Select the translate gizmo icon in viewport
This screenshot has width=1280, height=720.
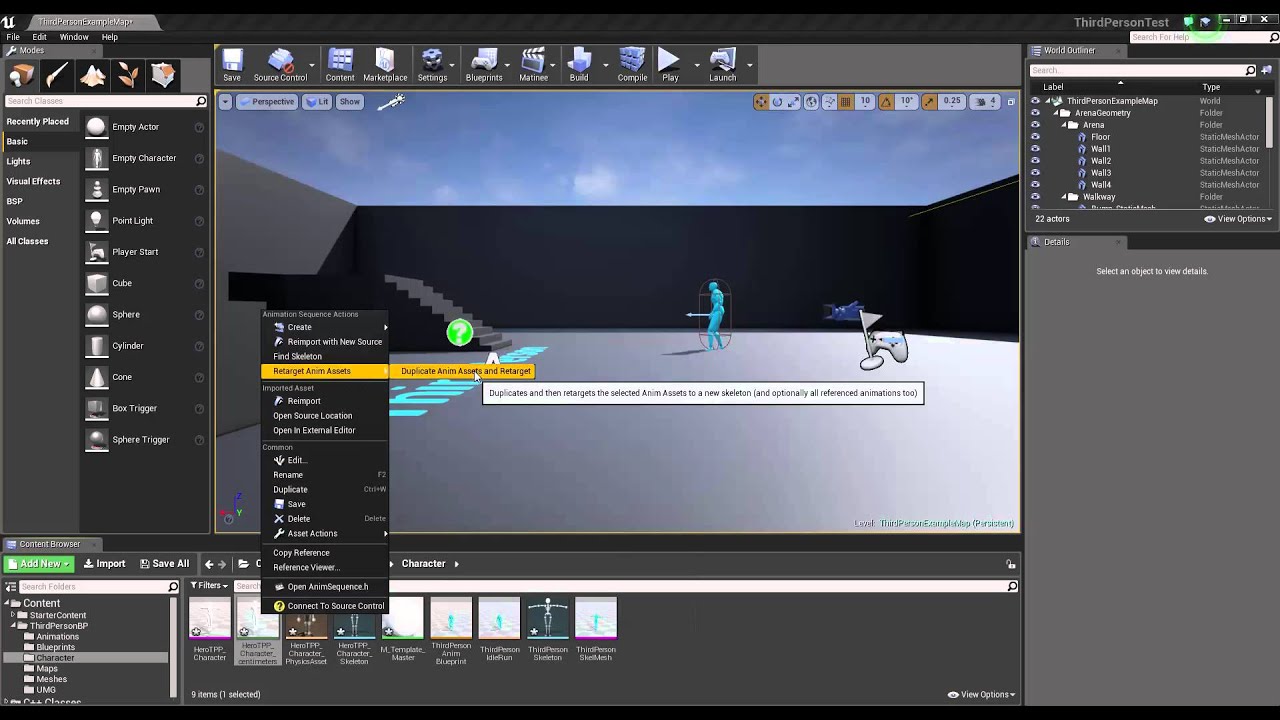tap(761, 101)
